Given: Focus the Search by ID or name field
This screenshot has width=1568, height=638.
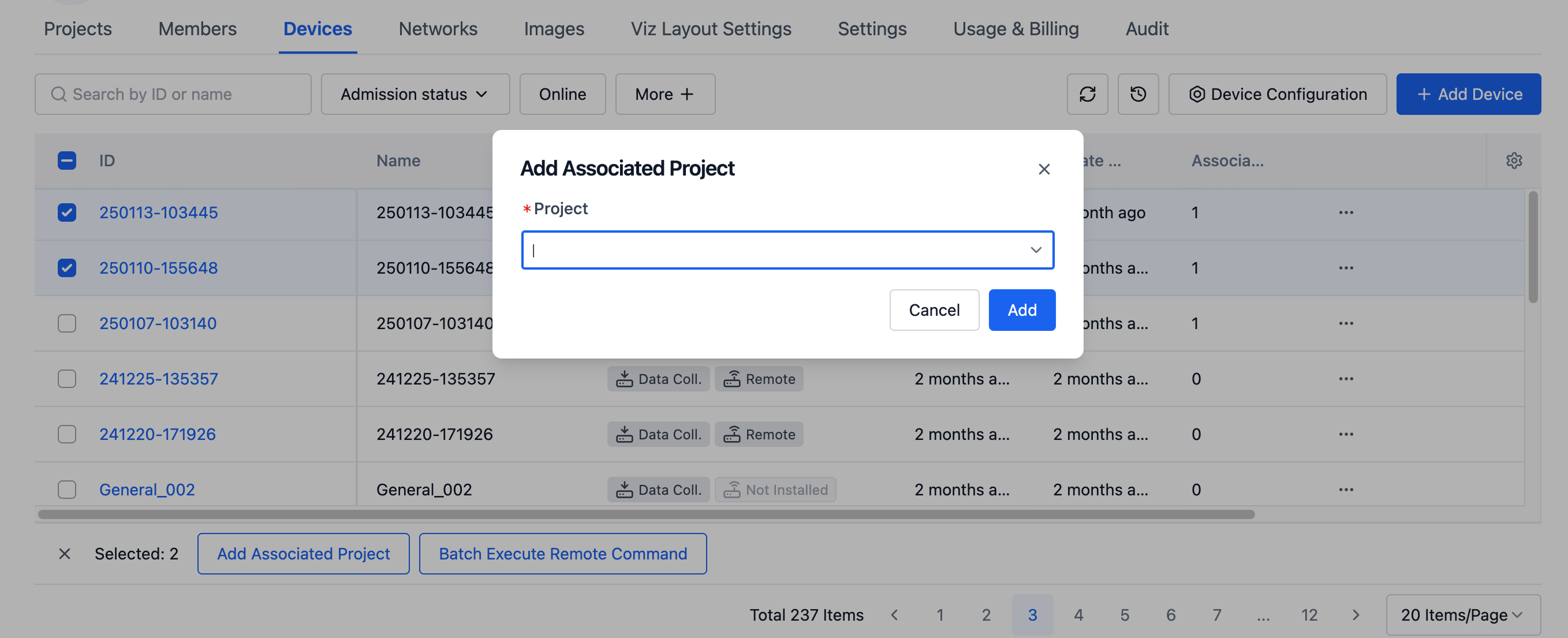Looking at the screenshot, I should (173, 94).
